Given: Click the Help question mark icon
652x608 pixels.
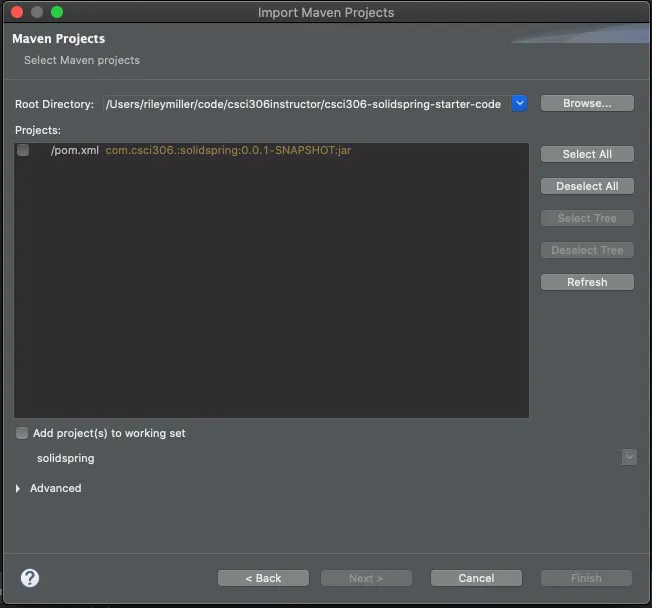Looking at the screenshot, I should click(x=30, y=577).
